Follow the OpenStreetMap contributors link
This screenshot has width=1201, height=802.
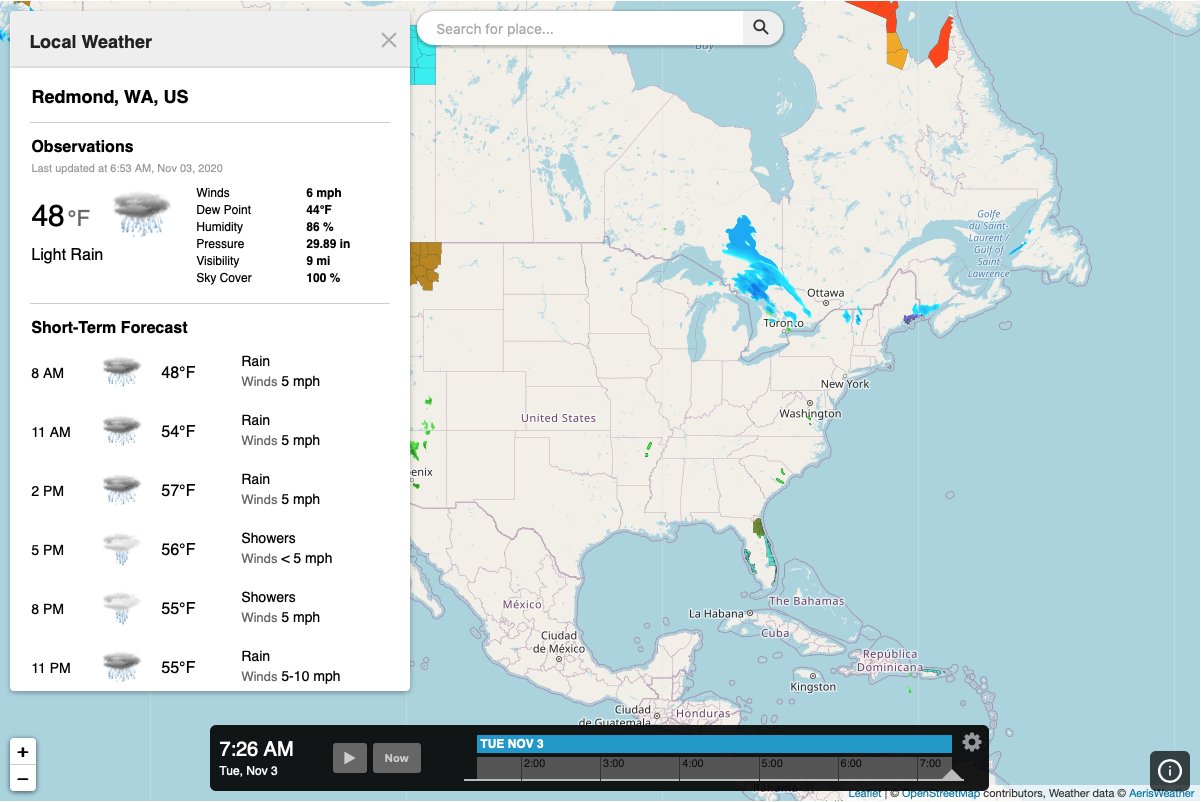pyautogui.click(x=943, y=793)
